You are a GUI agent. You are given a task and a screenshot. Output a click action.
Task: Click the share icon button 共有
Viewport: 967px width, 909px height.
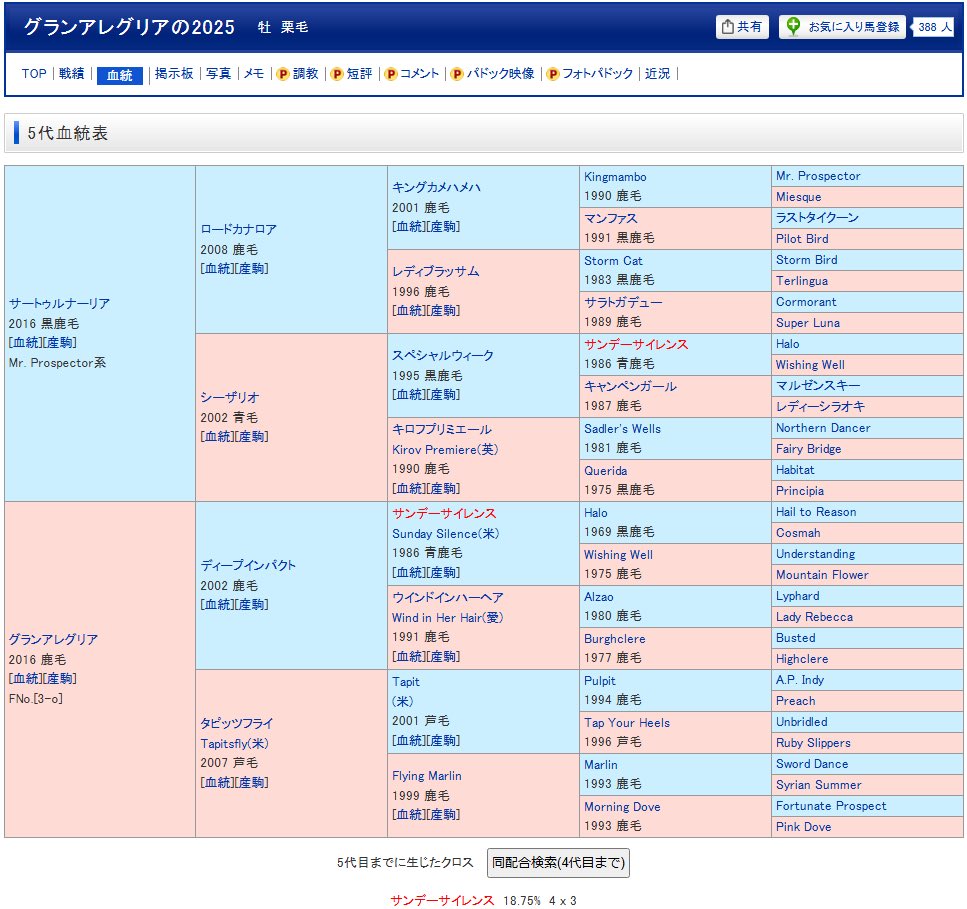742,27
